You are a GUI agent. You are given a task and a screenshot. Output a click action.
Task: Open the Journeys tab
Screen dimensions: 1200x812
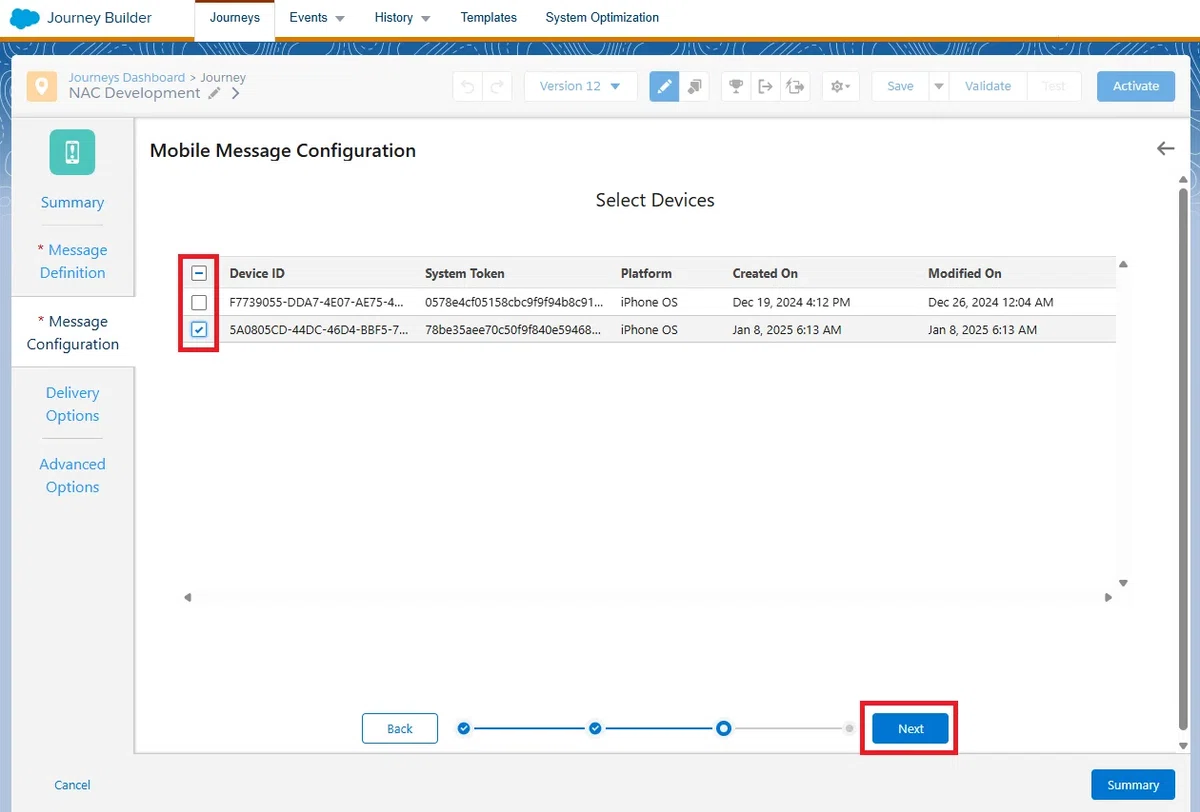point(235,18)
